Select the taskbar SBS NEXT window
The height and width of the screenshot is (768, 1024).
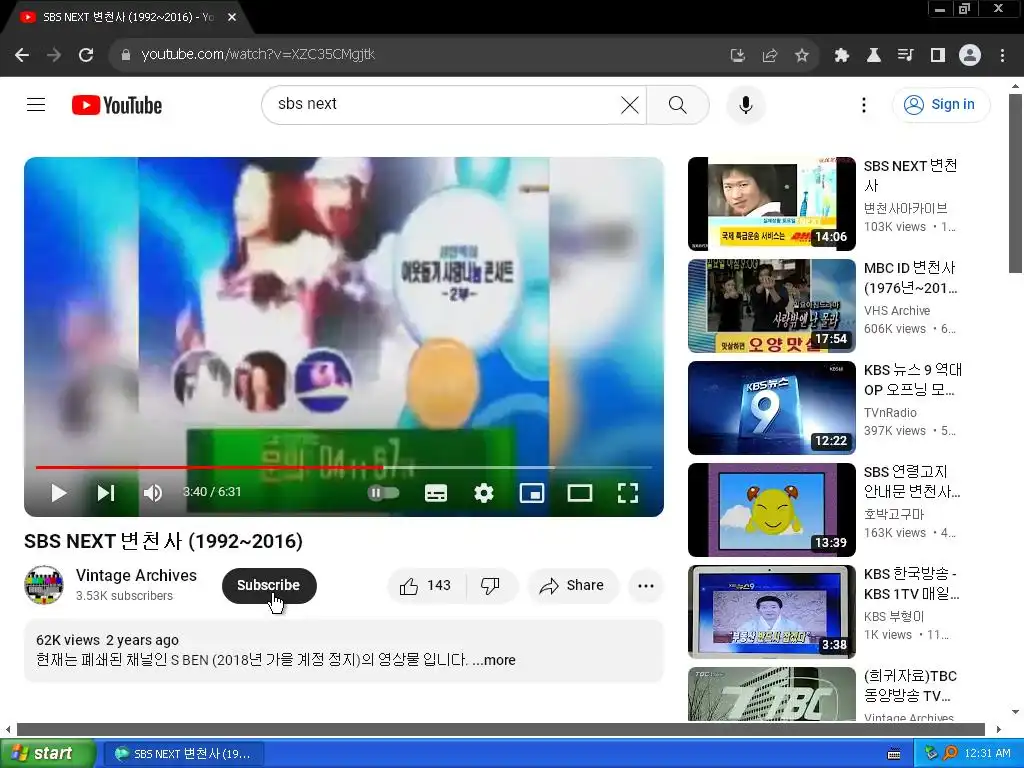(184, 754)
